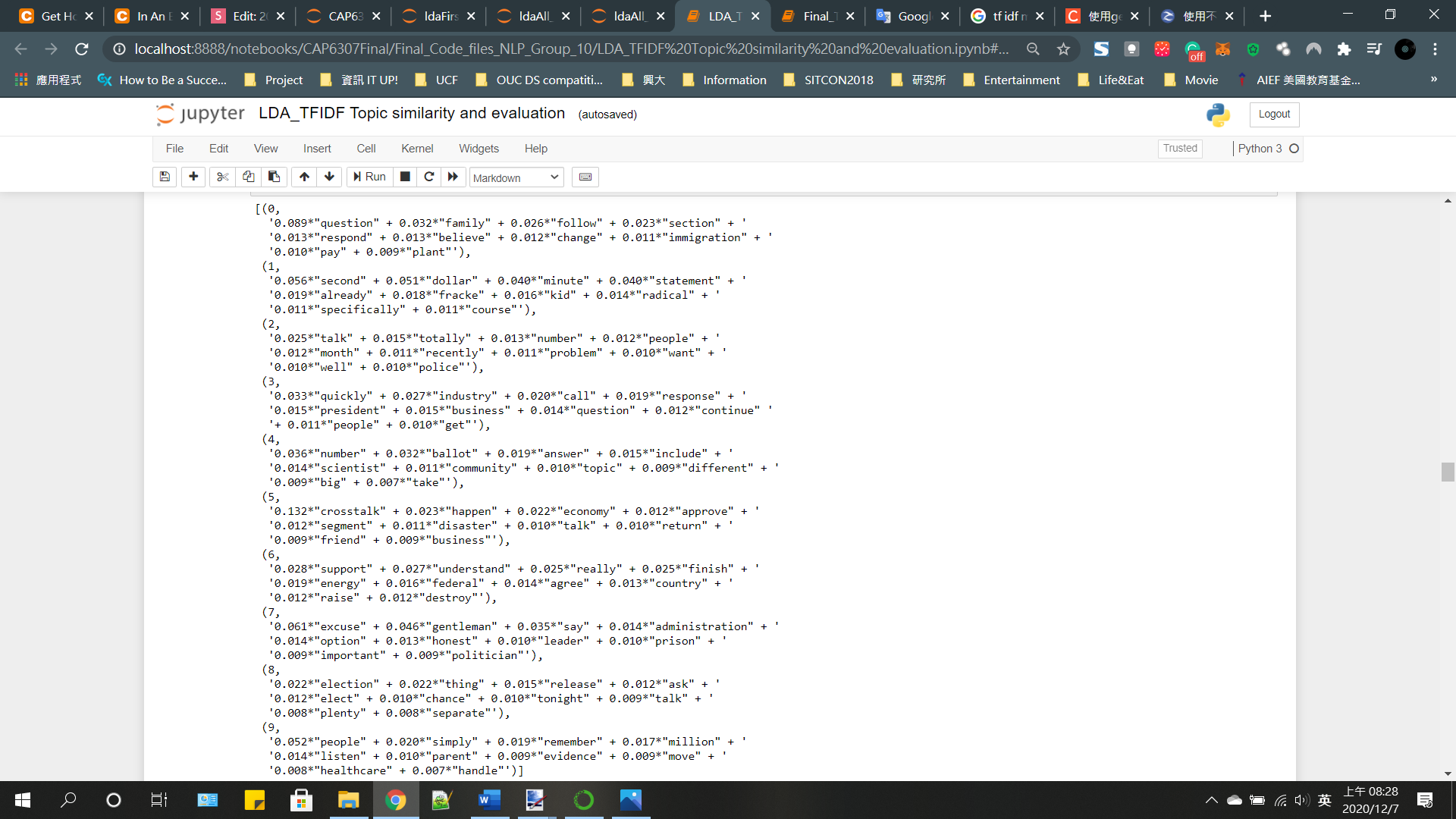Viewport: 1456px width, 819px height.
Task: Open the Kernel menu
Action: (x=417, y=149)
